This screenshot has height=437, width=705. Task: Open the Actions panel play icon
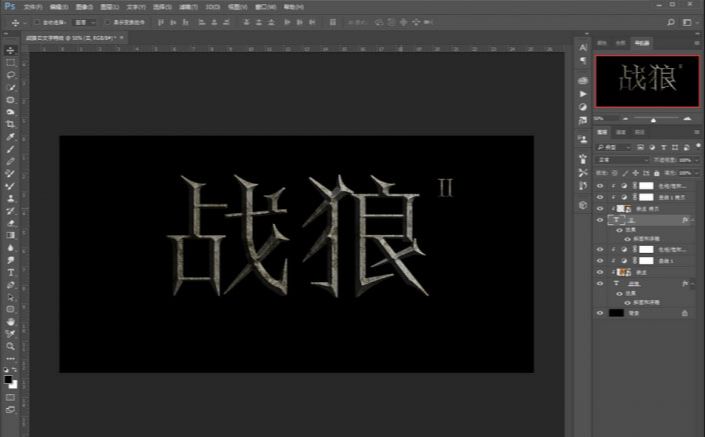tap(583, 94)
